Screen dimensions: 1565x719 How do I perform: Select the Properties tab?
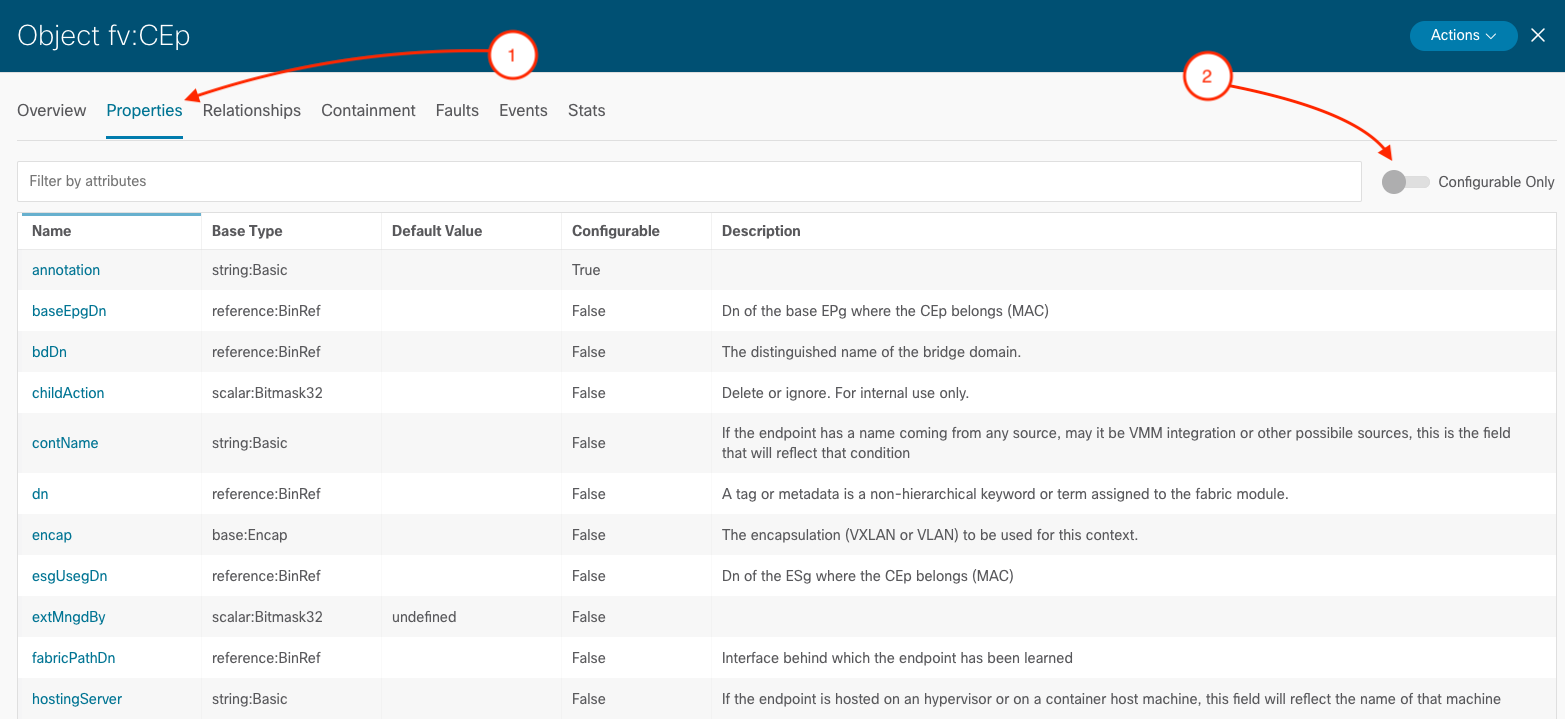(144, 111)
